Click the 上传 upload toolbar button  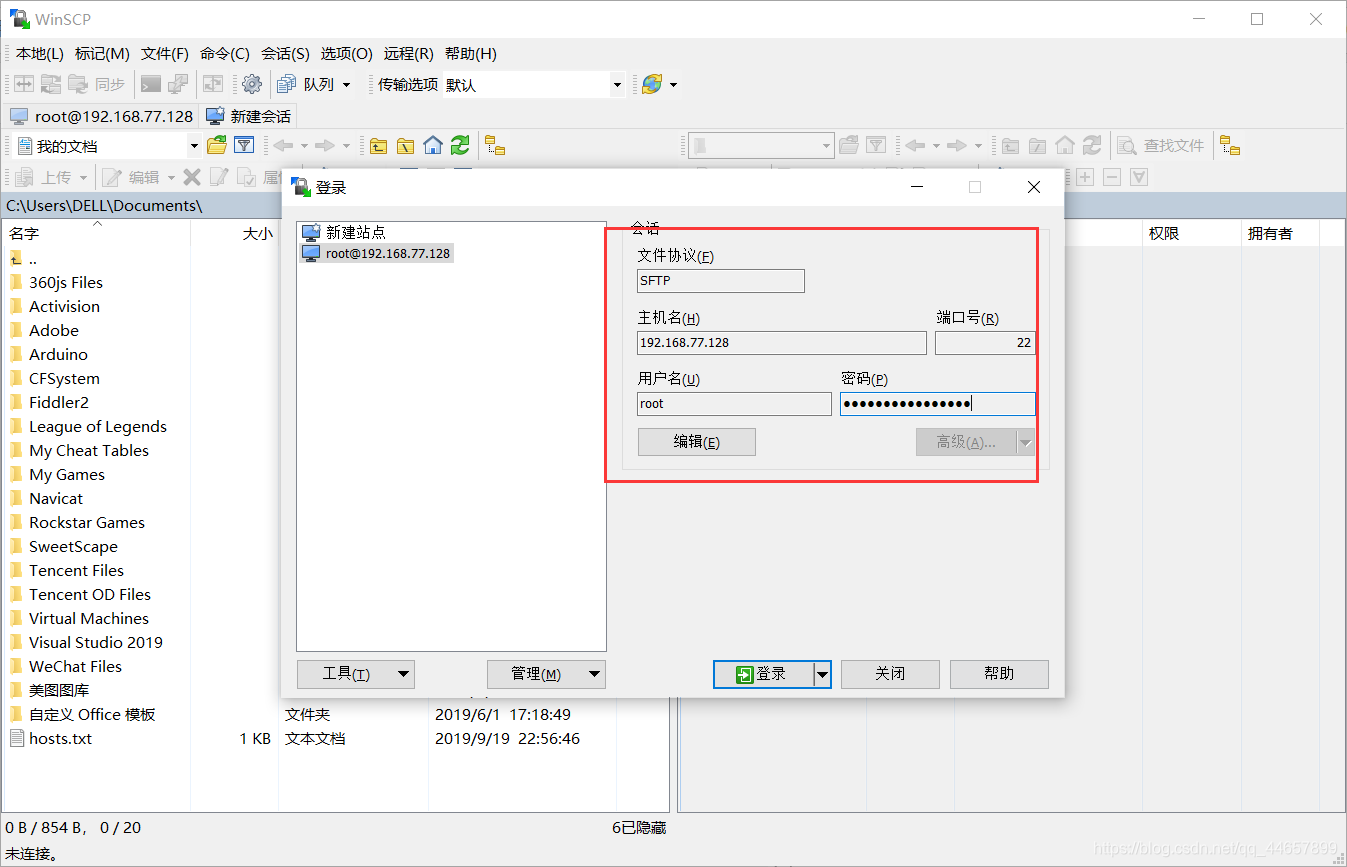pyautogui.click(x=44, y=177)
